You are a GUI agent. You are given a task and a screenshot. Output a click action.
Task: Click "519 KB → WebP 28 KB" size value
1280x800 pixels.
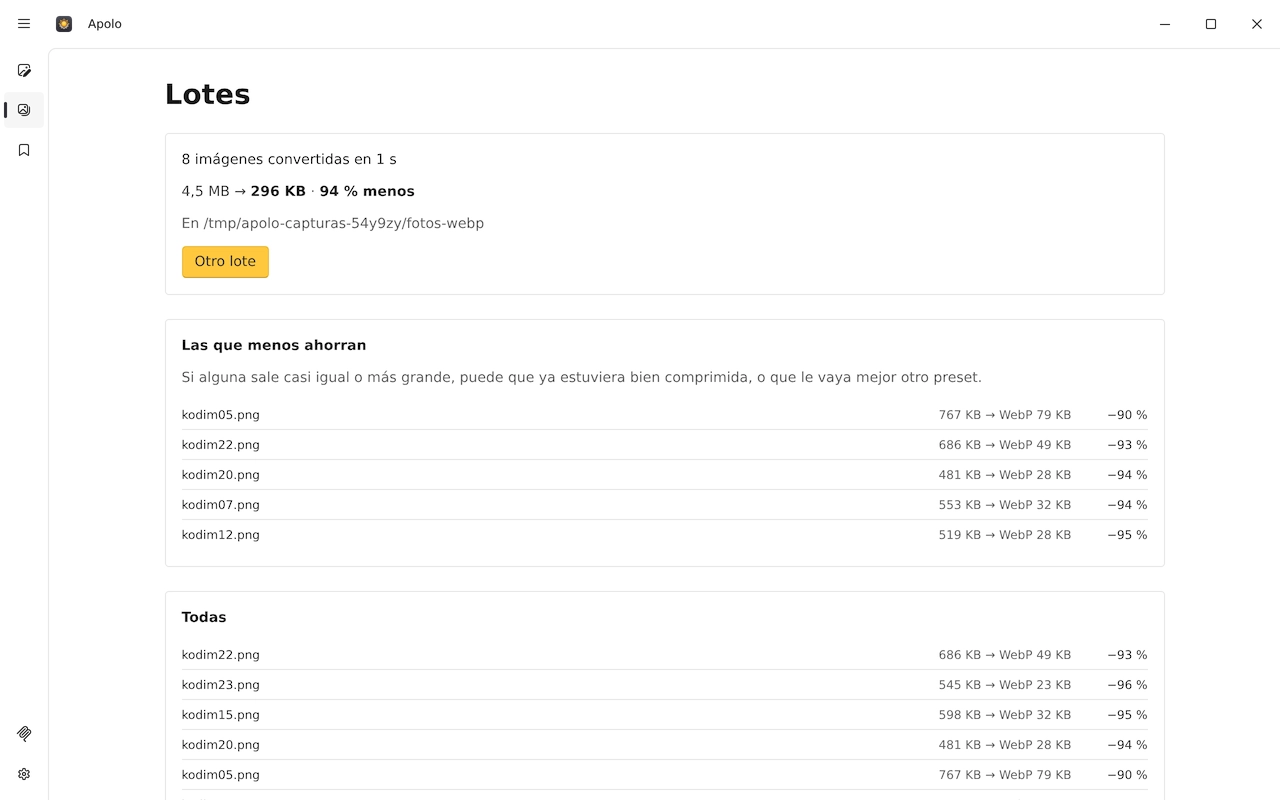[x=1004, y=535]
